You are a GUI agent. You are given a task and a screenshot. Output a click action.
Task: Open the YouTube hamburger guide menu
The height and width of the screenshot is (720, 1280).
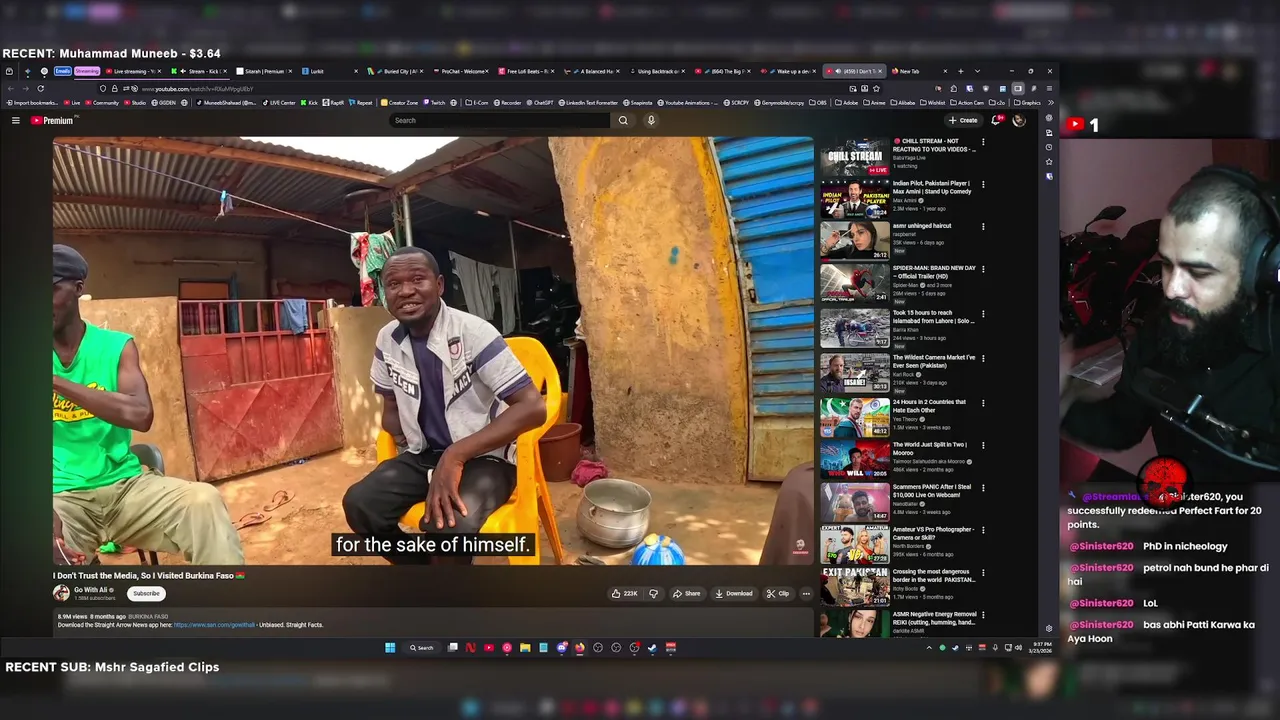point(15,120)
